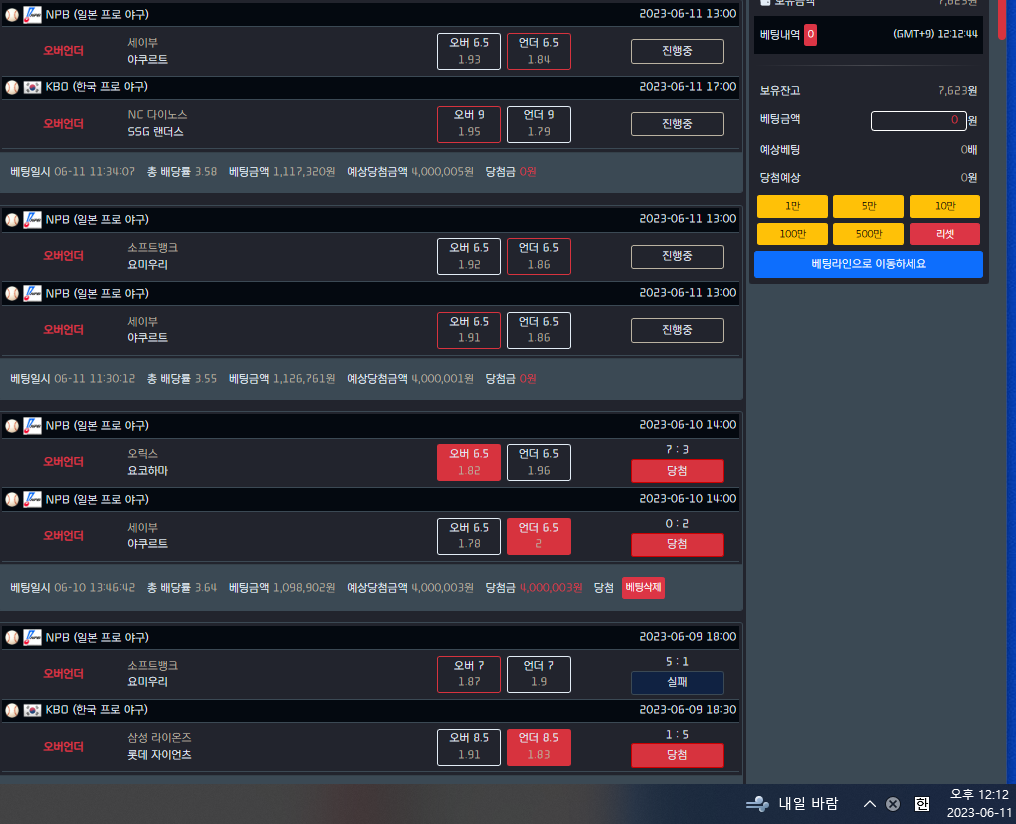
Task: Click baseball icon above 소프트뱅크 row with 1.92 odds
Action: [x=12, y=220]
